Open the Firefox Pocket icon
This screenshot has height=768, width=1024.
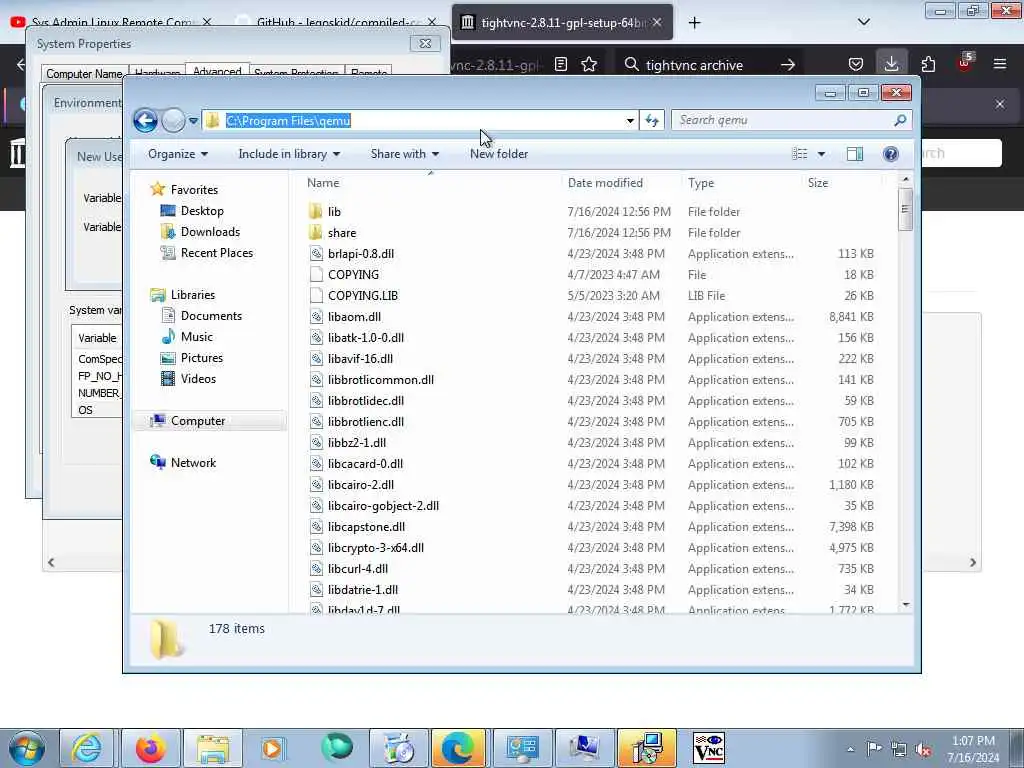[x=856, y=64]
